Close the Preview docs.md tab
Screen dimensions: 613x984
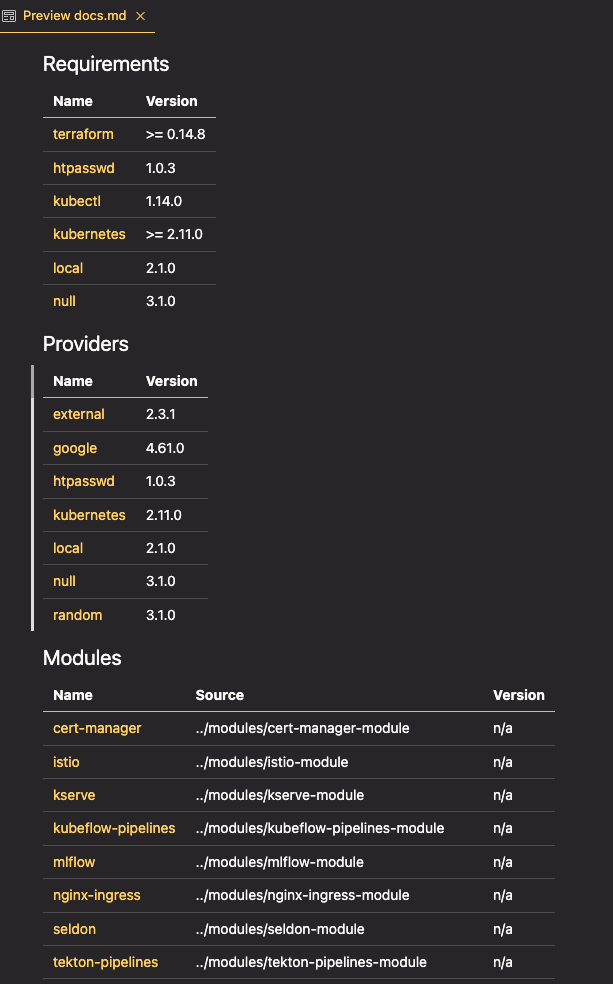[x=140, y=16]
